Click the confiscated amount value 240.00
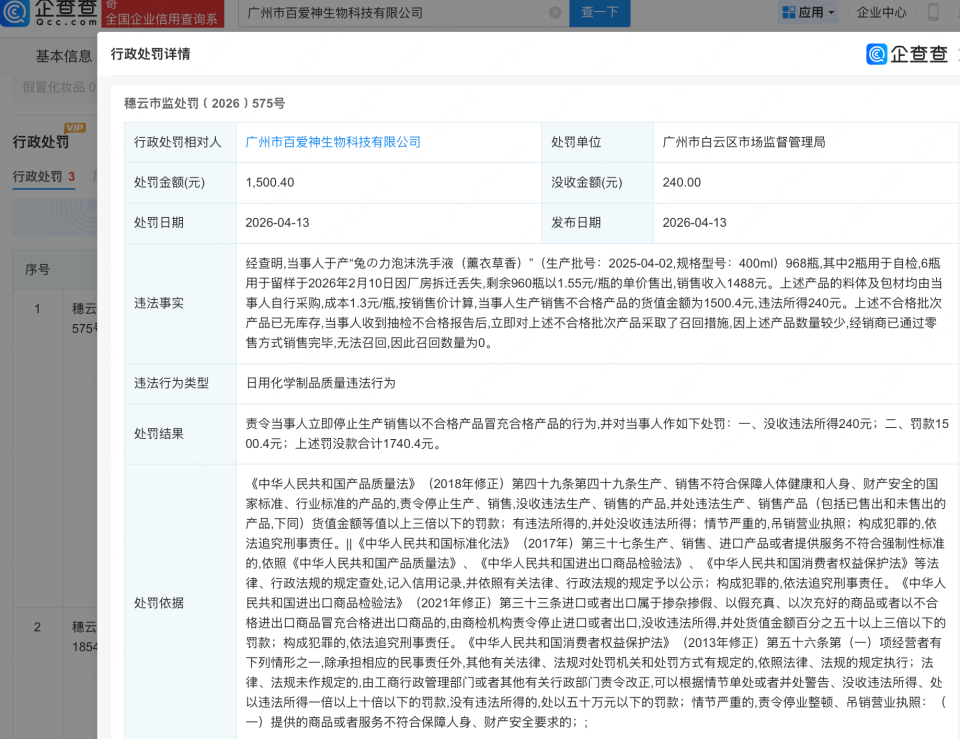 click(x=681, y=182)
